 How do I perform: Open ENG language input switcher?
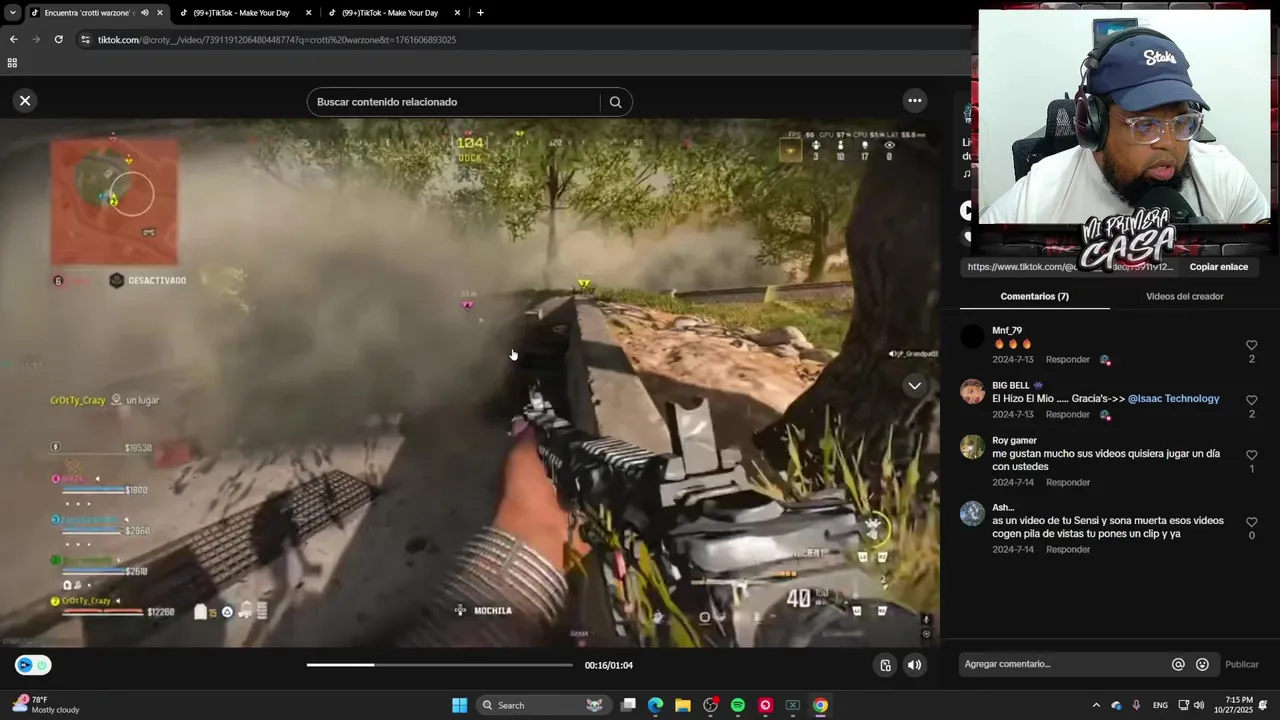(x=1160, y=705)
